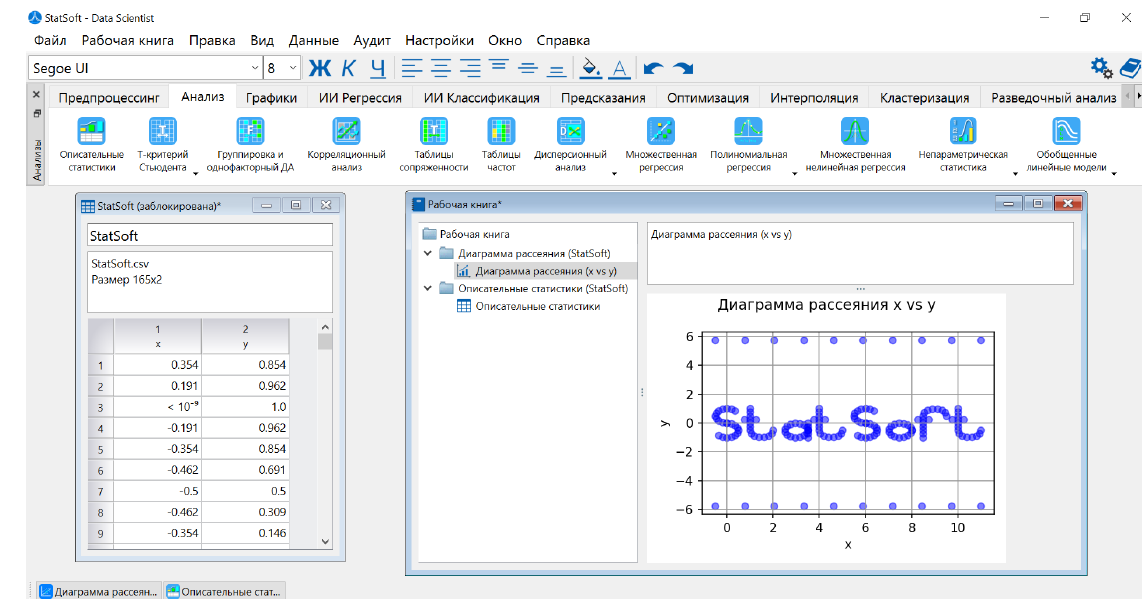This screenshot has height=608, width=1142.
Task: Open Множественная нелинейная регрессия
Action: point(855,145)
